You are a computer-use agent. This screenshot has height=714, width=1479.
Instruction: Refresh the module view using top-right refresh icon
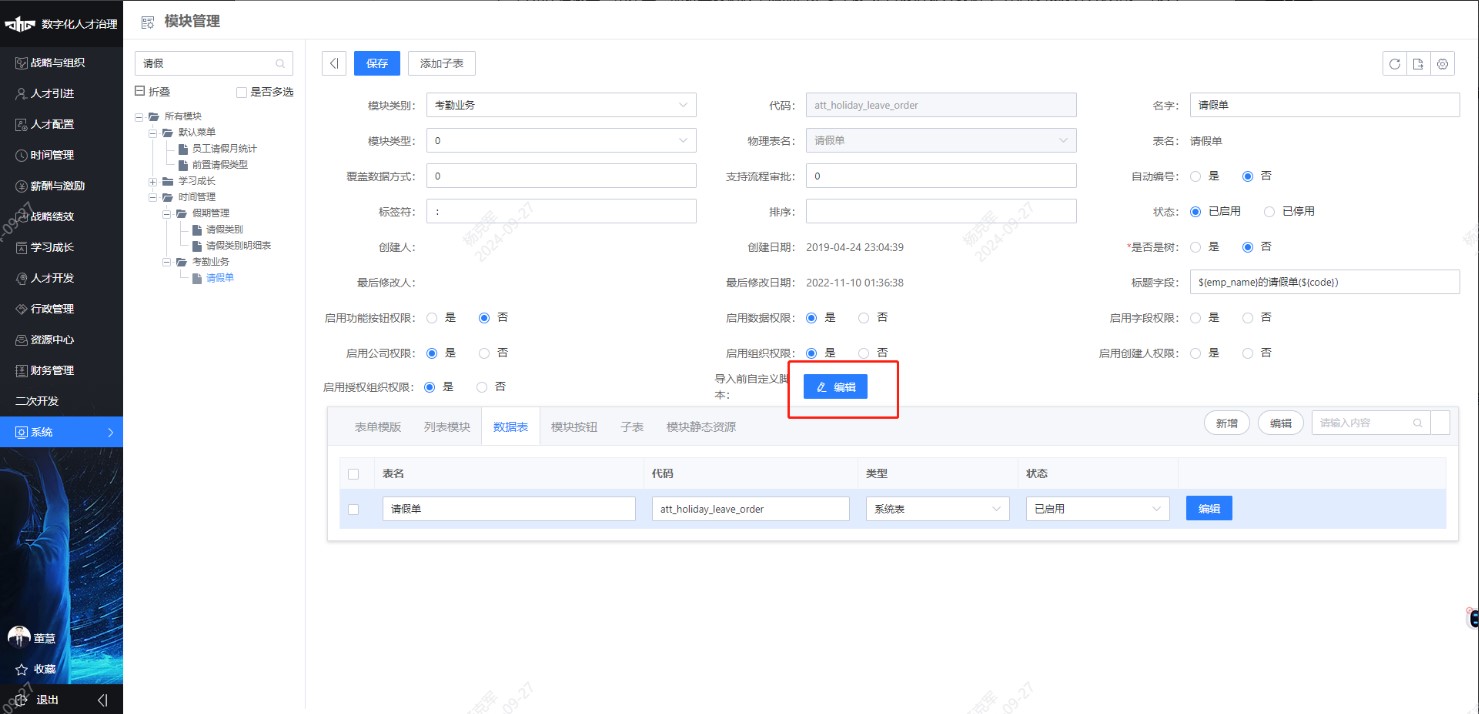point(1395,63)
